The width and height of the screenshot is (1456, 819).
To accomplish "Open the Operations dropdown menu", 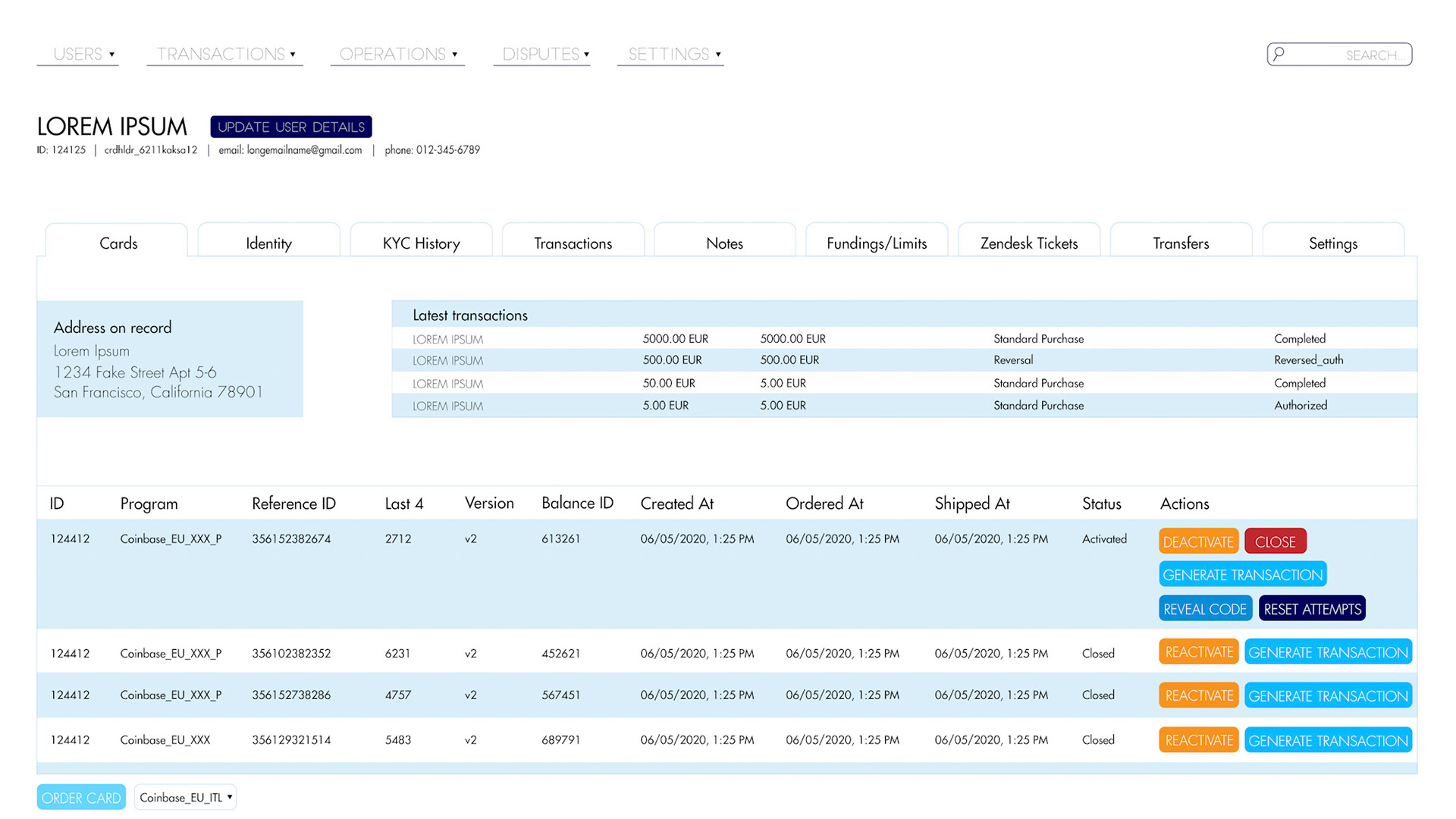I will pyautogui.click(x=397, y=54).
